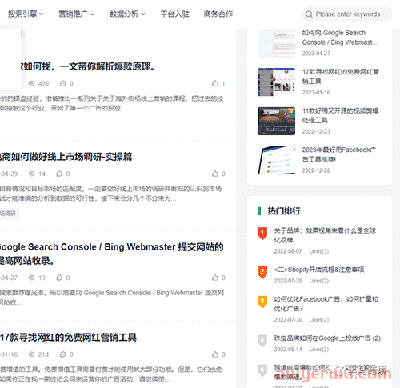Open ranked post '关于品牌：效果说服来看什么是全球化品牌'
The height and width of the screenshot is (388, 400).
pyautogui.click(x=325, y=235)
